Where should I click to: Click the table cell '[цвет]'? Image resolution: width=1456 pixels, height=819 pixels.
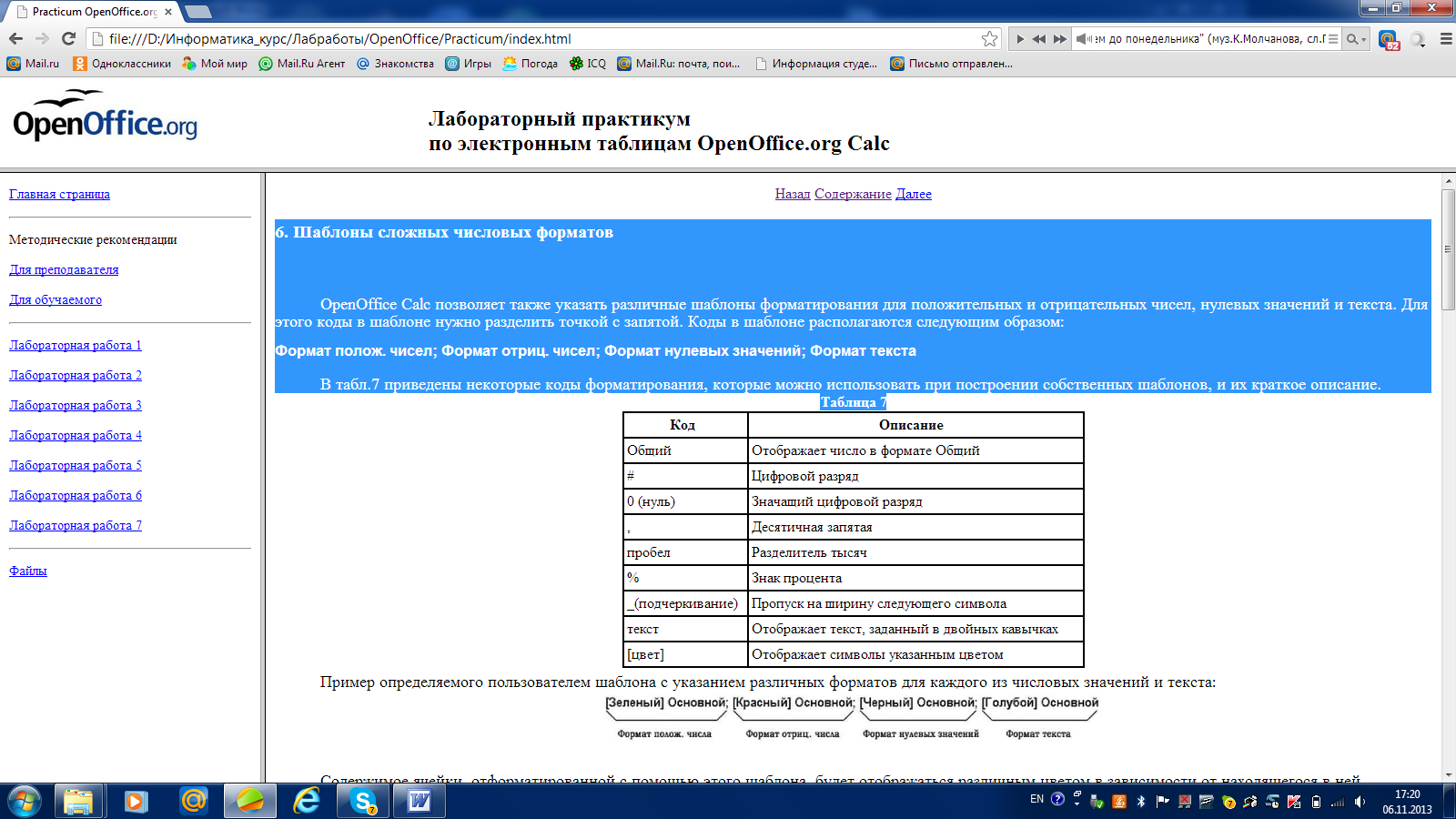pos(685,654)
